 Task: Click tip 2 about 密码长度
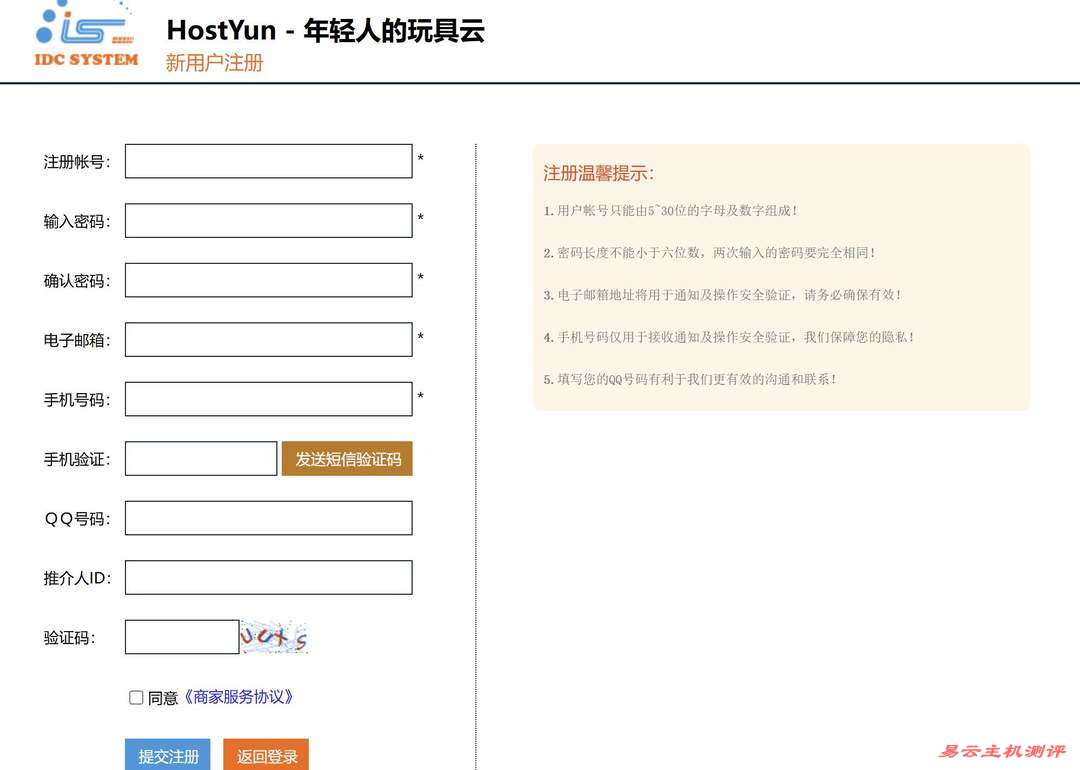point(709,253)
